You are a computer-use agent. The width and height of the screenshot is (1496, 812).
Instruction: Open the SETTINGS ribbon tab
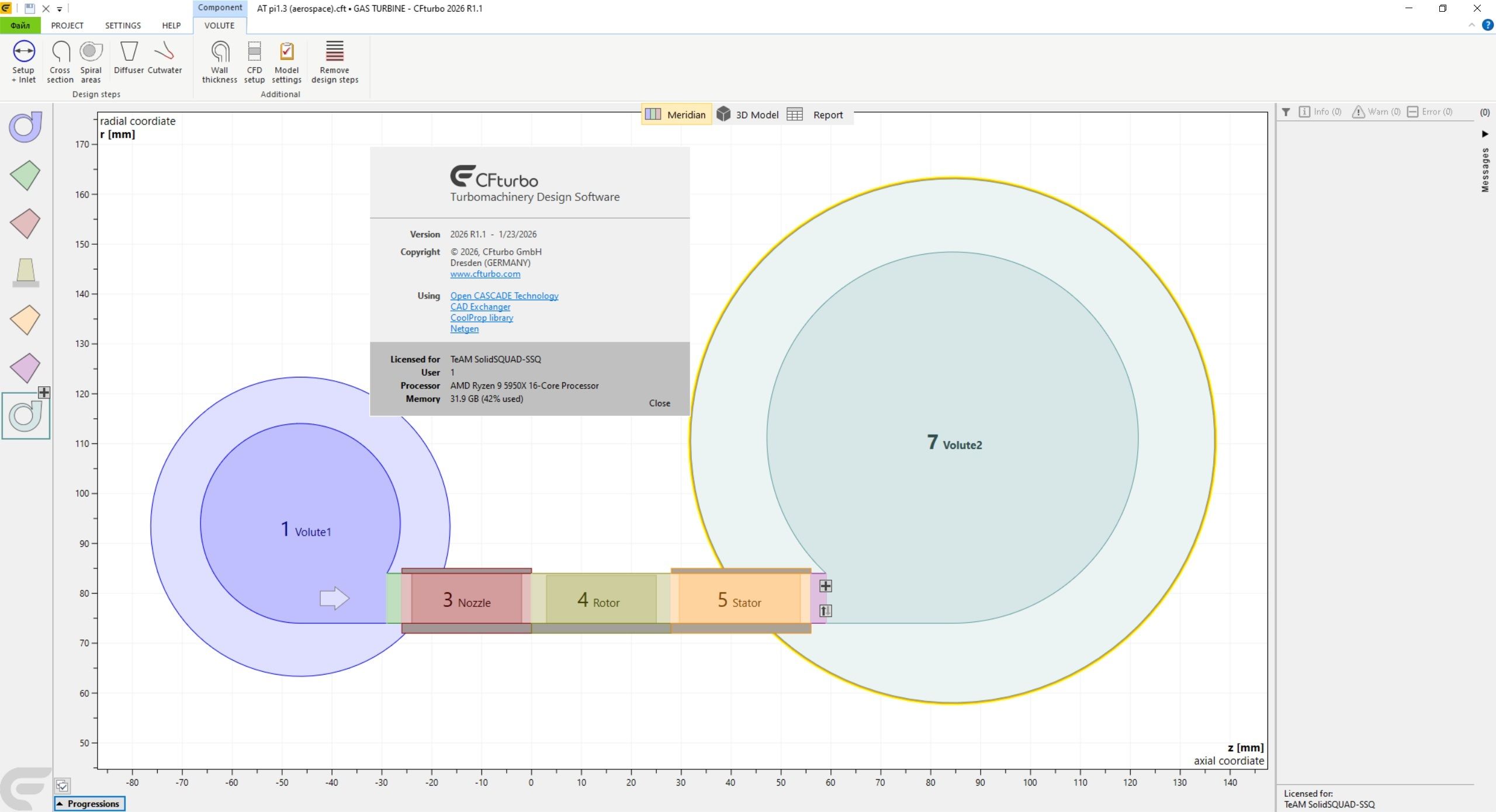tap(123, 26)
